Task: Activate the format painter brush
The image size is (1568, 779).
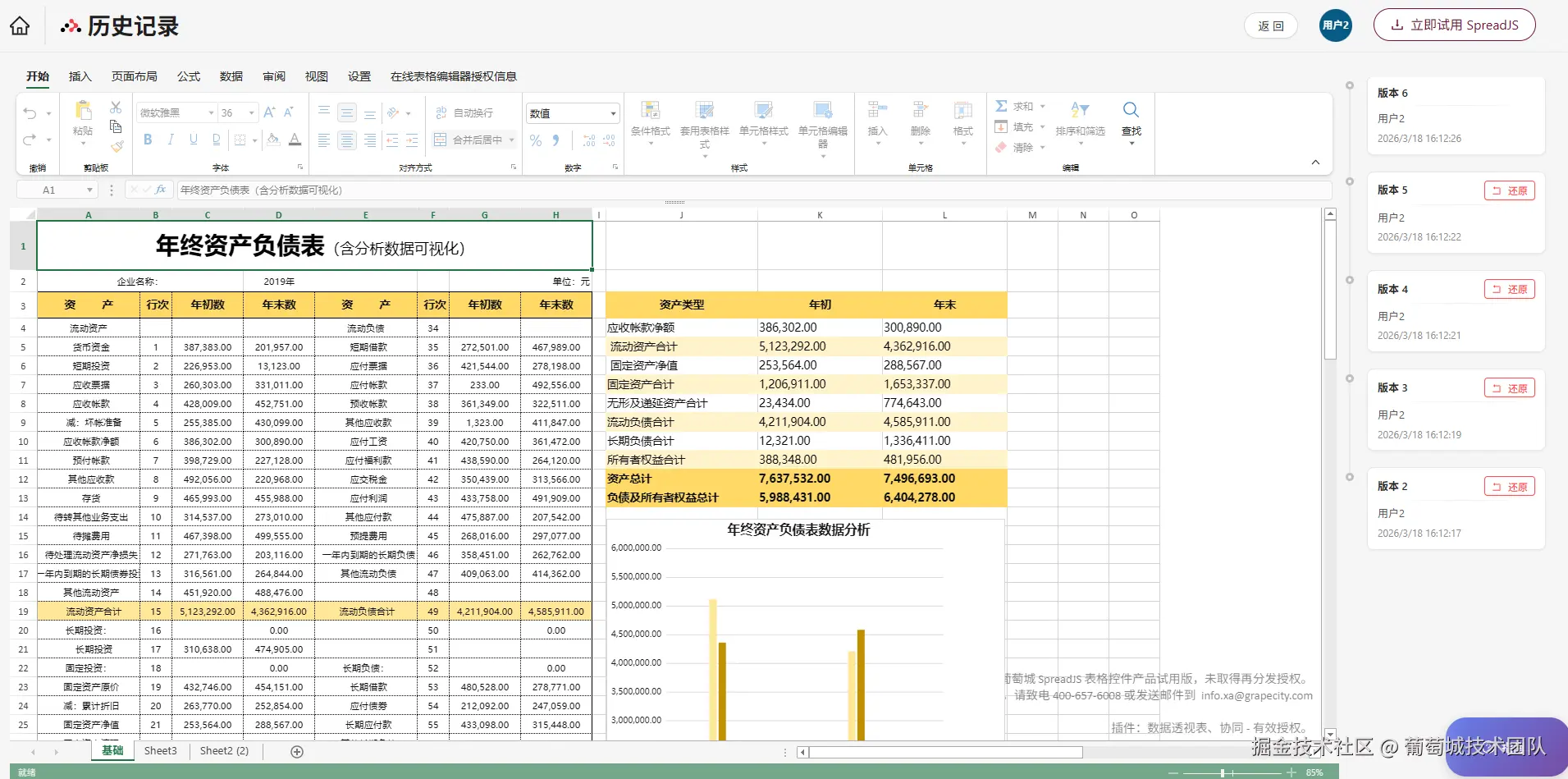Action: coord(117,146)
